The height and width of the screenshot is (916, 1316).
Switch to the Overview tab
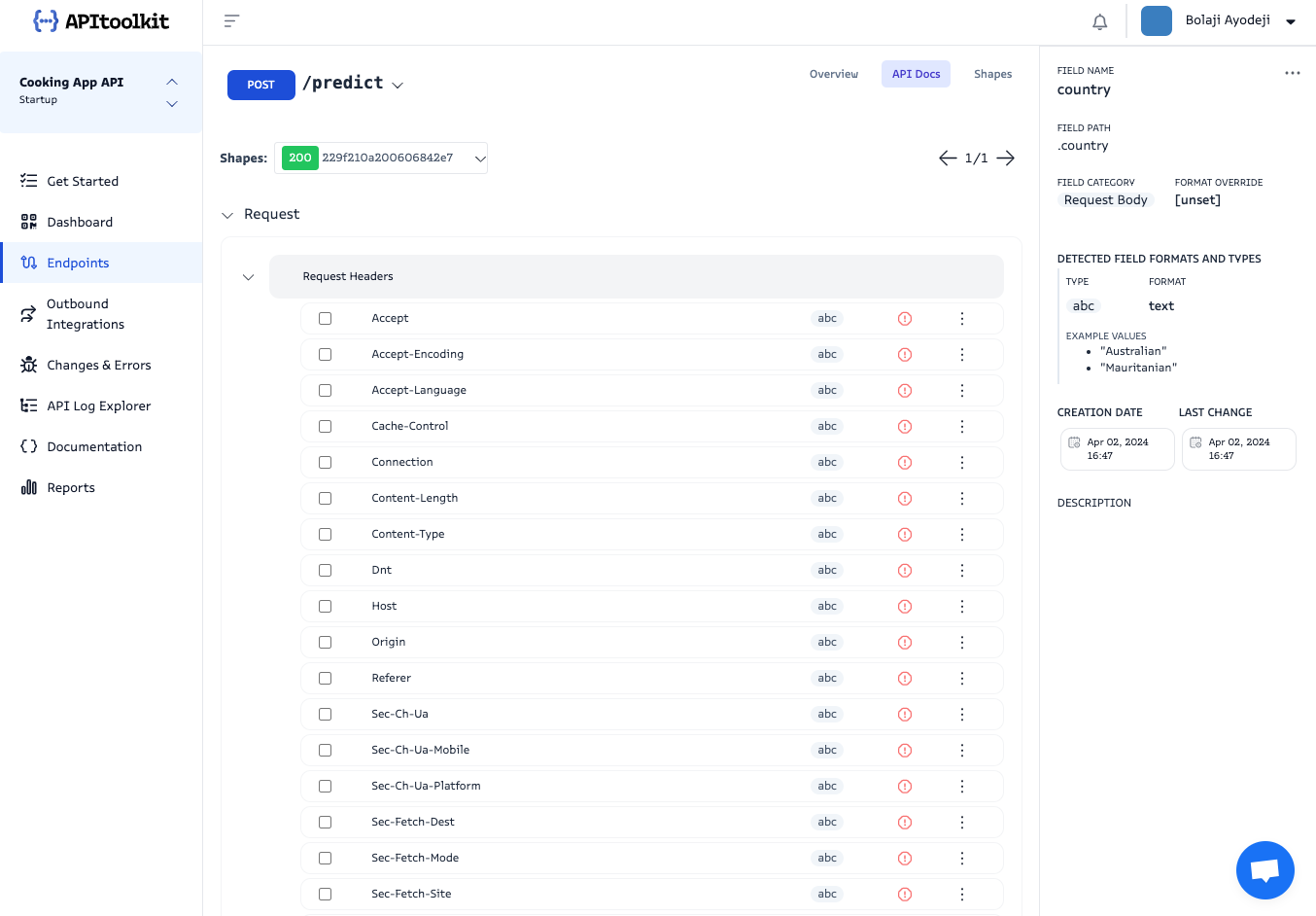tap(833, 74)
